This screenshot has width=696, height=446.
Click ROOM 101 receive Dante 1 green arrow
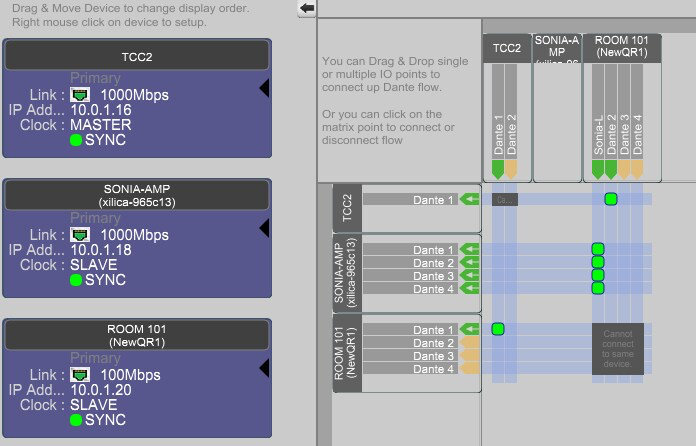[x=470, y=329]
